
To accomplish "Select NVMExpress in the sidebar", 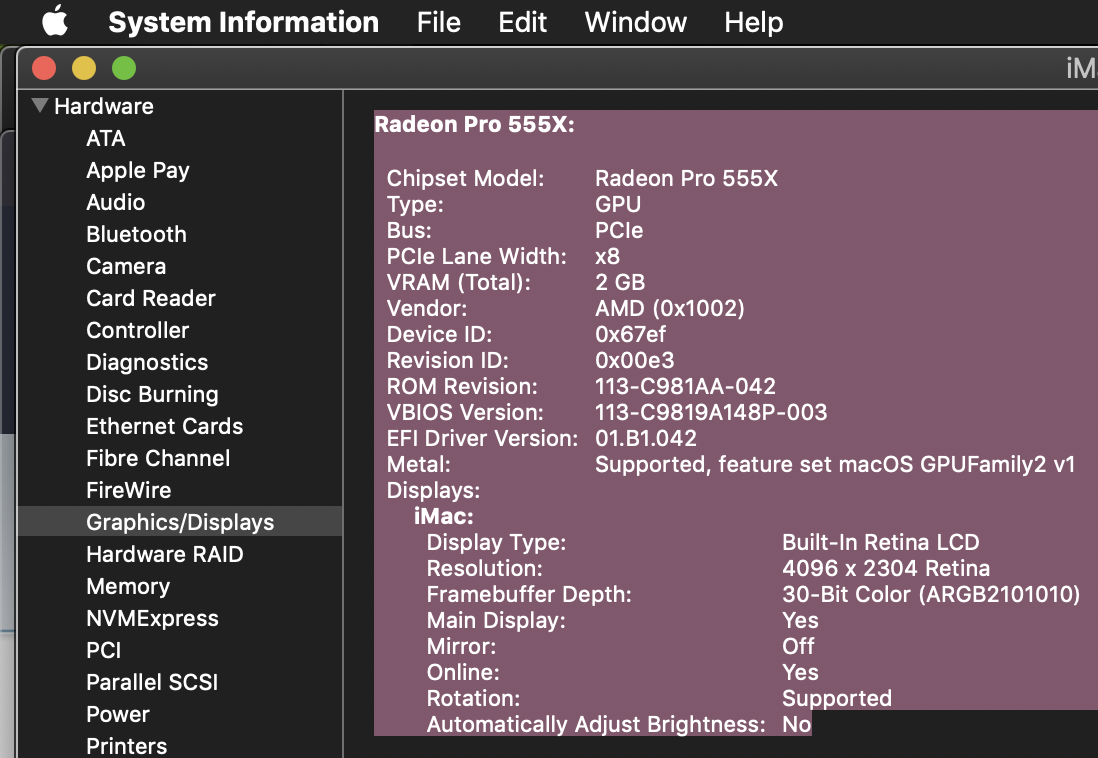I will click(152, 619).
